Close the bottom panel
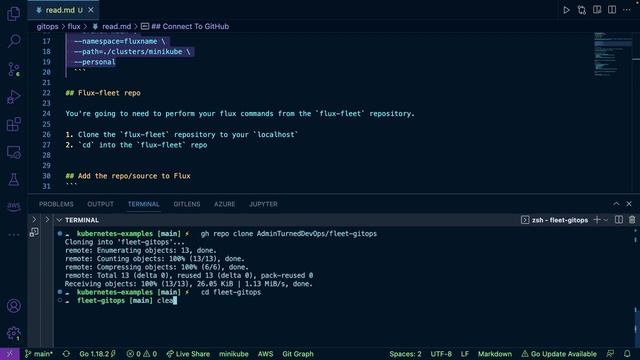 pyautogui.click(x=629, y=204)
